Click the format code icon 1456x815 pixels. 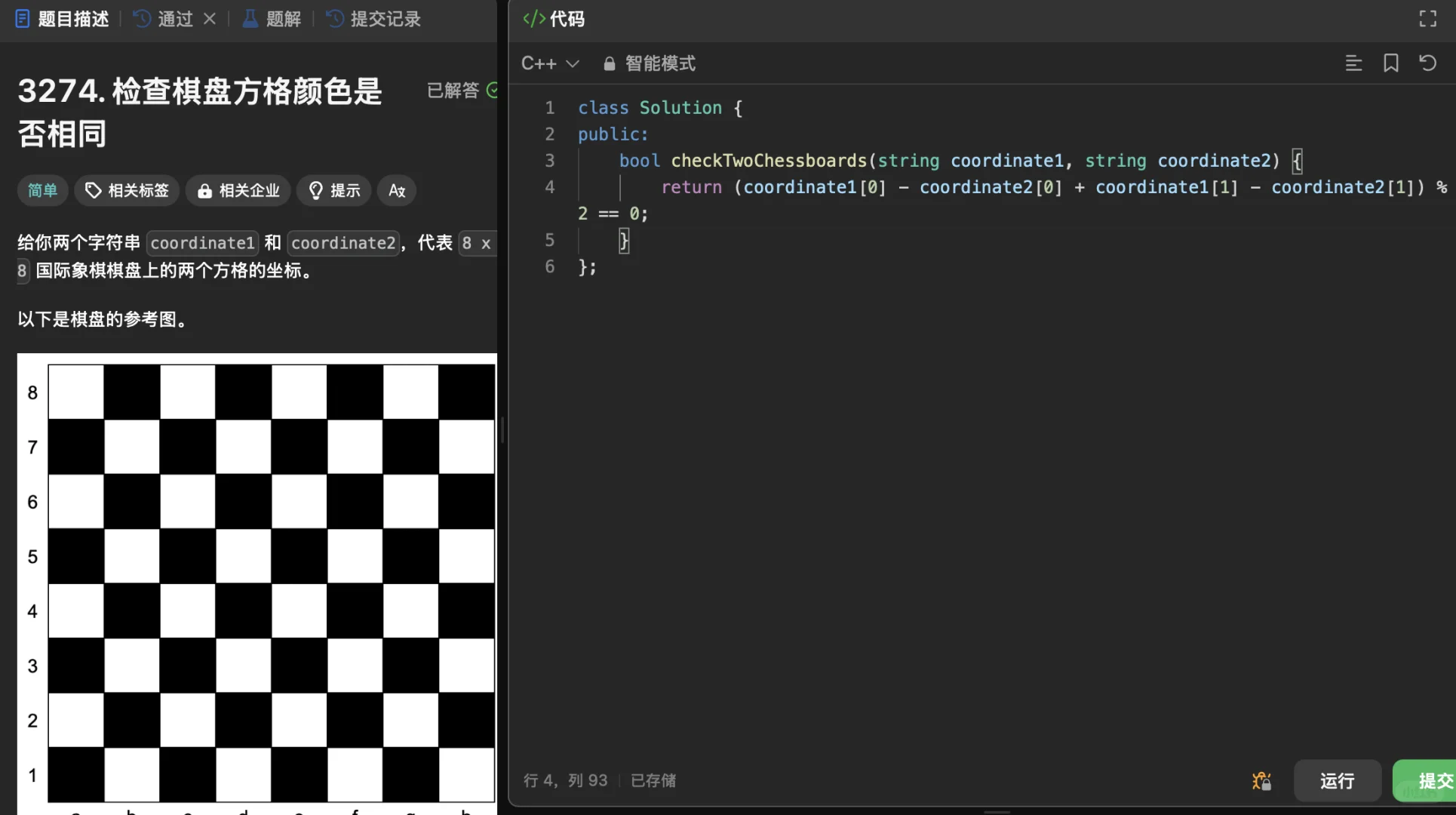(x=1353, y=63)
